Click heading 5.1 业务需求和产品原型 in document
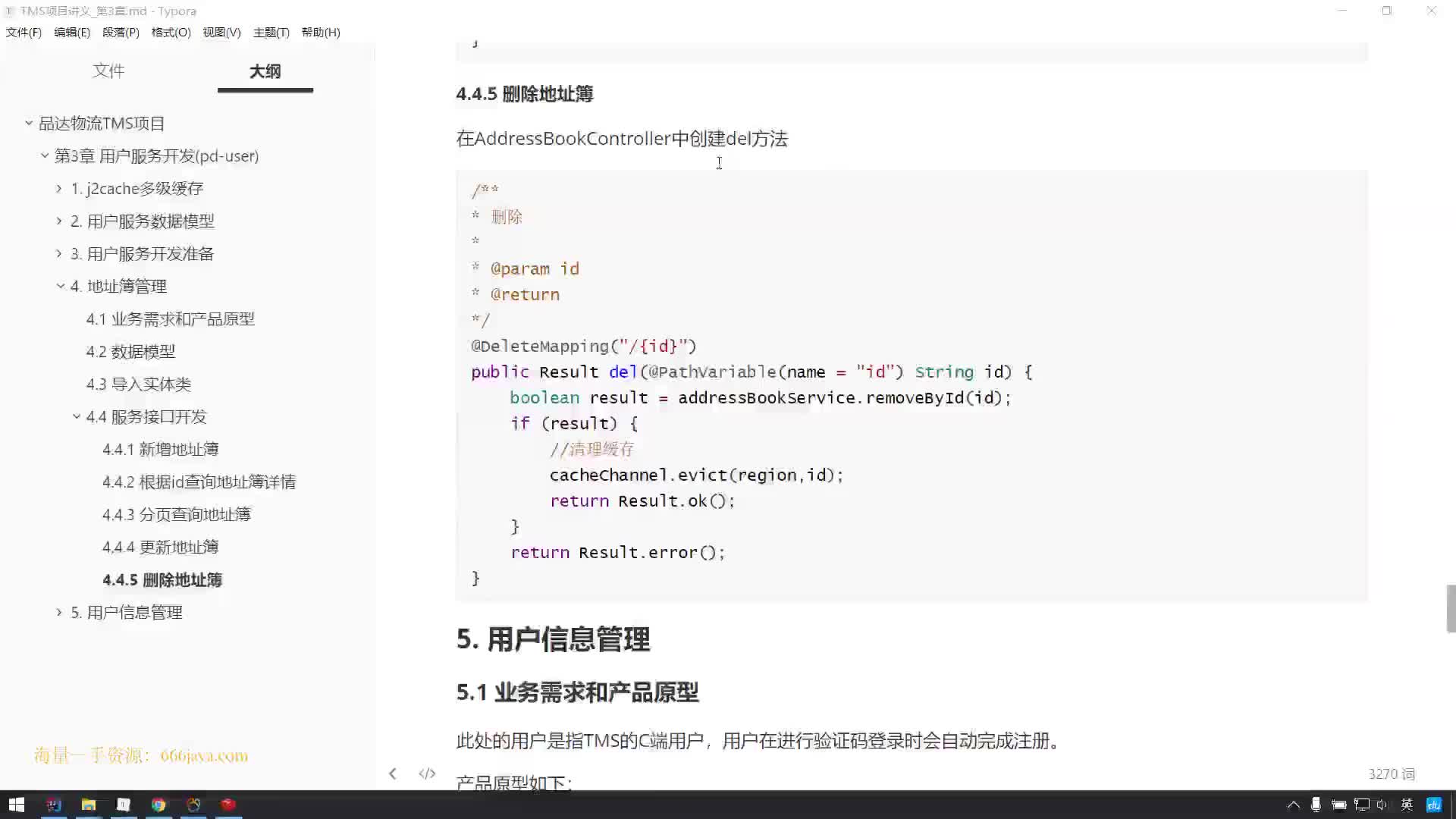This screenshot has height=819, width=1456. [x=577, y=692]
